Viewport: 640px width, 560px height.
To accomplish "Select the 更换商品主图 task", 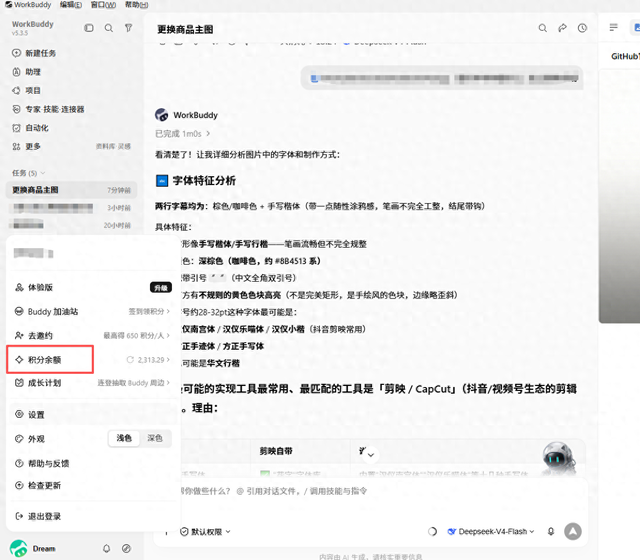I will coord(71,190).
